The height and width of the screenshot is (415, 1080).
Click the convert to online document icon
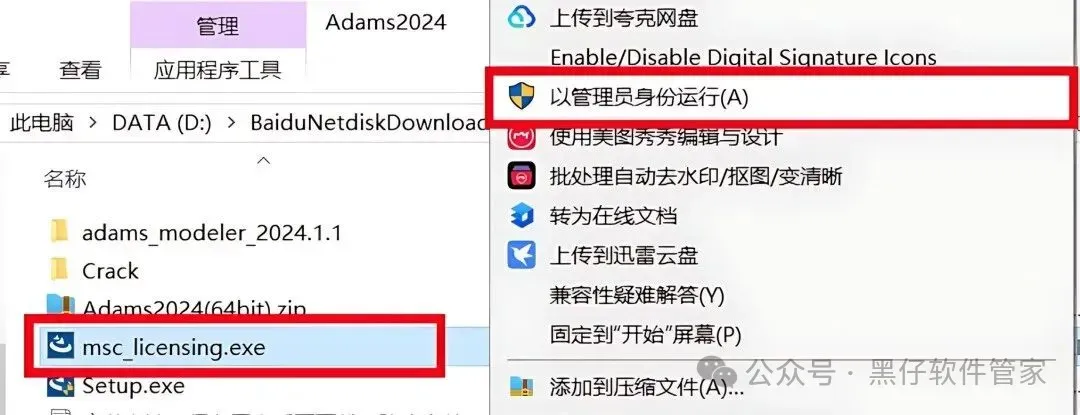tap(521, 216)
